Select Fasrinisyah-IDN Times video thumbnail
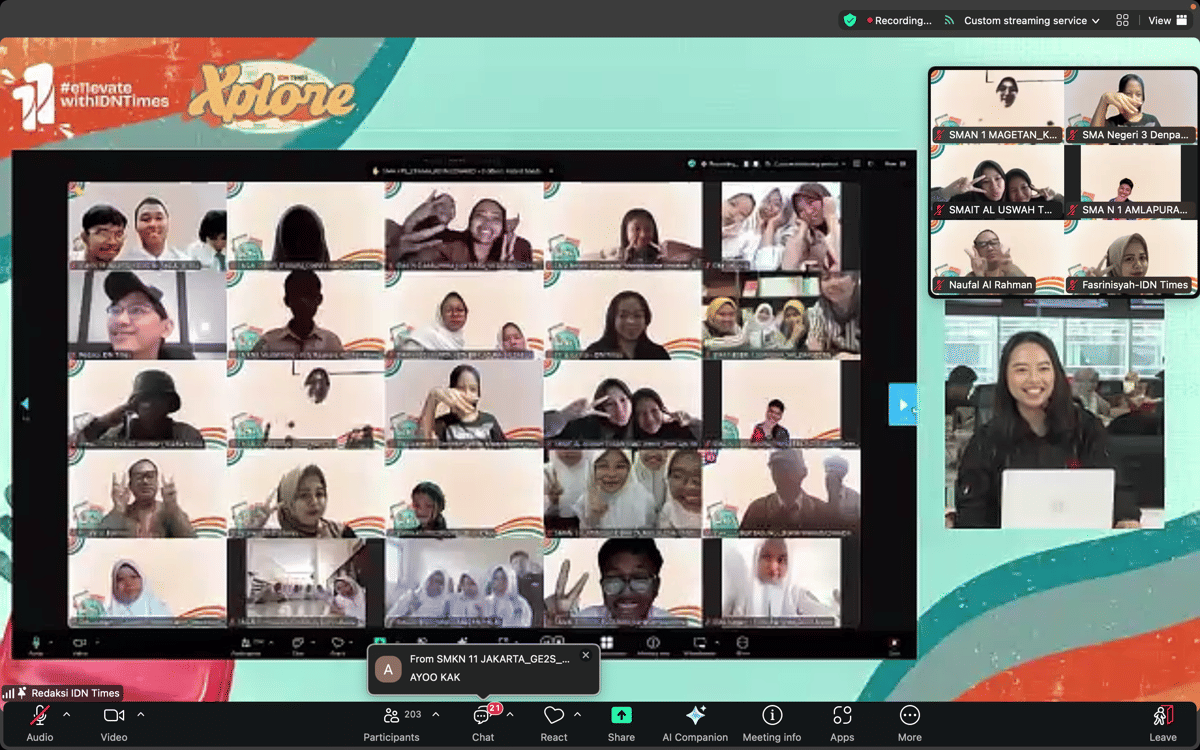 pyautogui.click(x=1130, y=257)
